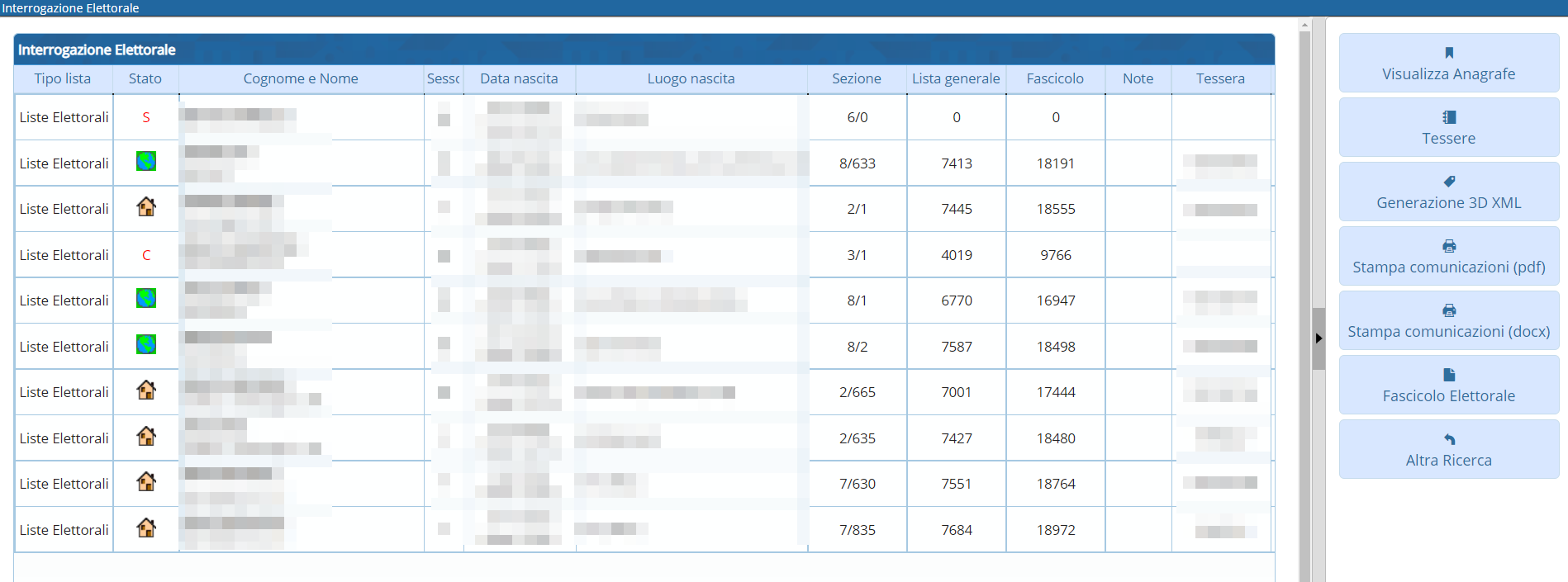The image size is (1568, 582).
Task: Click red C status in row 3/1
Action: point(146,255)
